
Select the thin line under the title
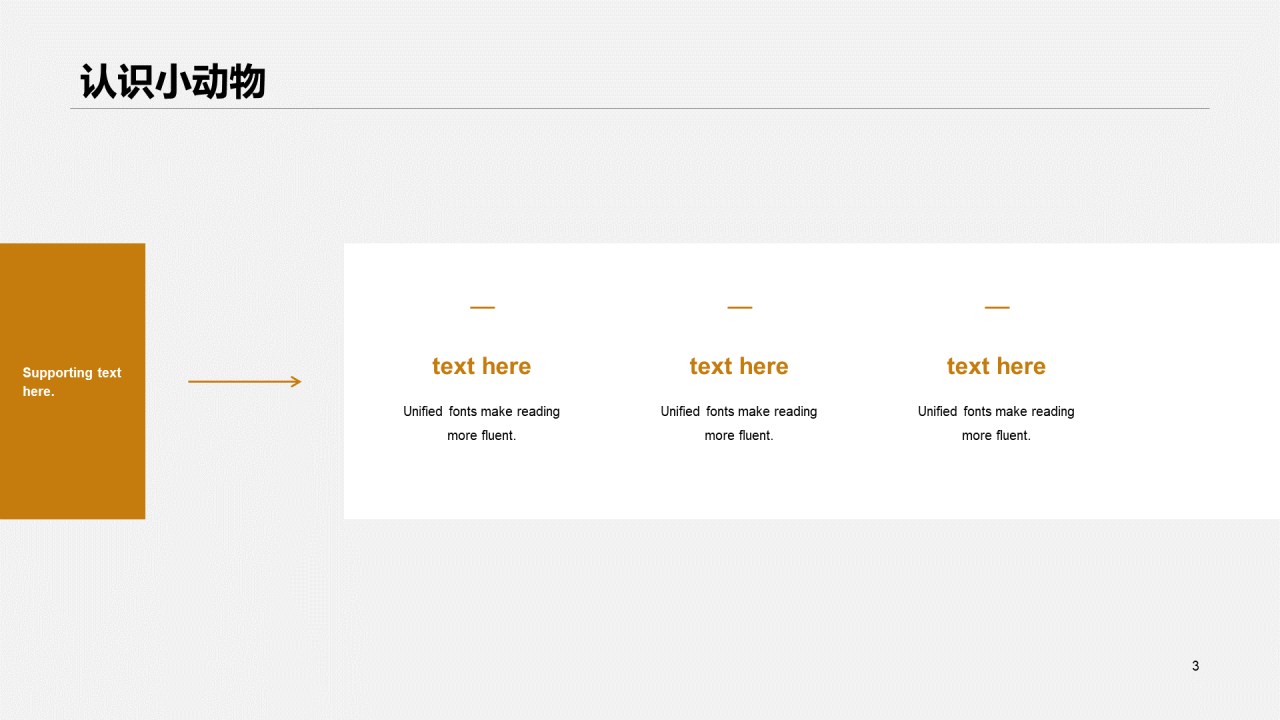point(640,108)
